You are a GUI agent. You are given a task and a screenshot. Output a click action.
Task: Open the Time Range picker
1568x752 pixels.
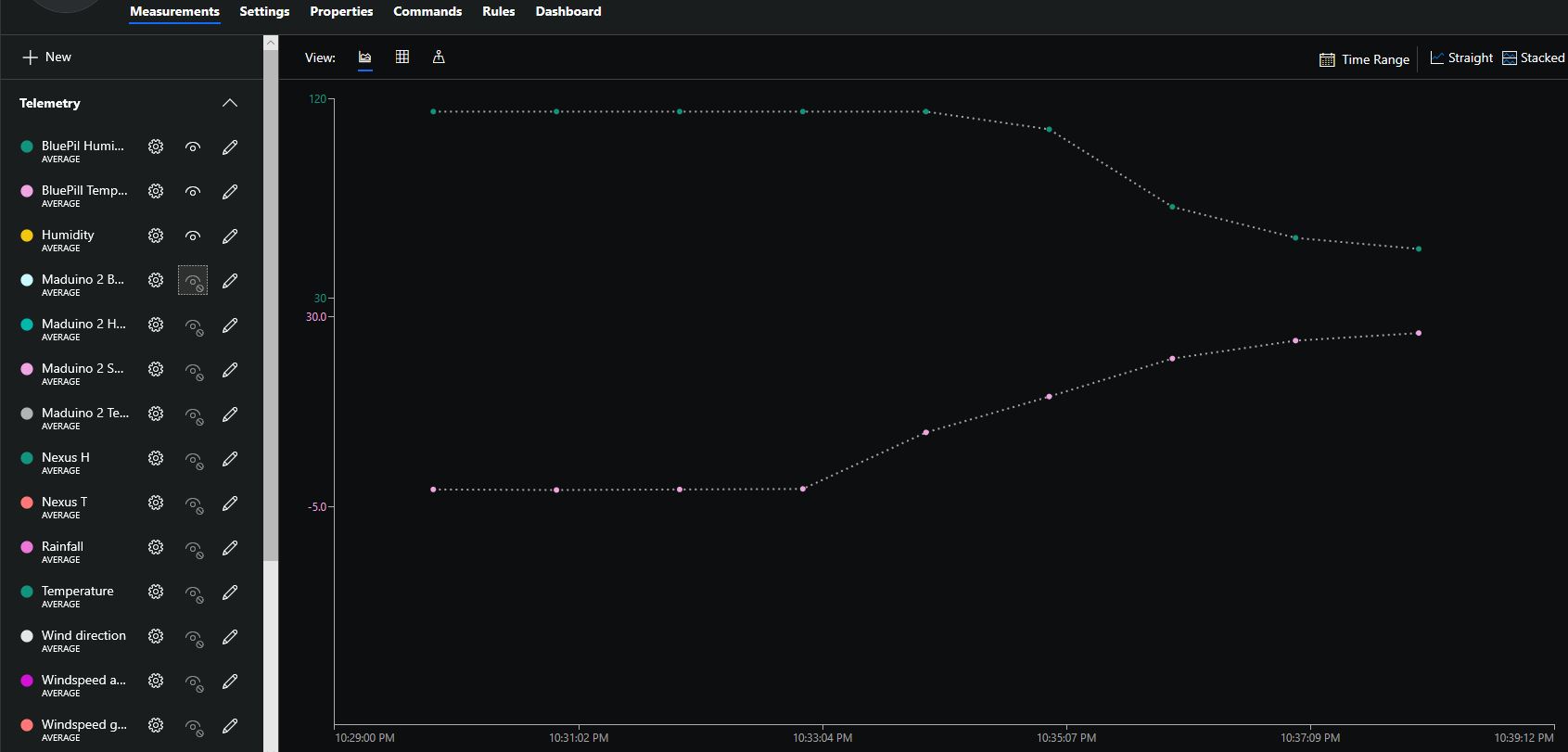point(1364,59)
